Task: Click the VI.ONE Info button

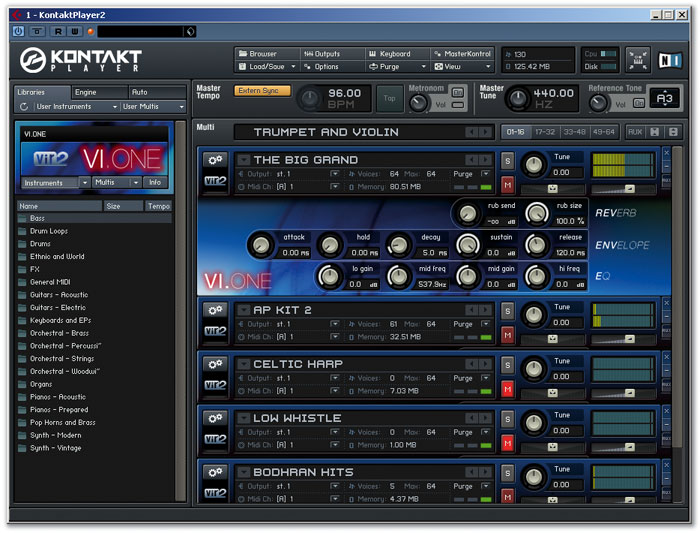Action: click(x=155, y=183)
